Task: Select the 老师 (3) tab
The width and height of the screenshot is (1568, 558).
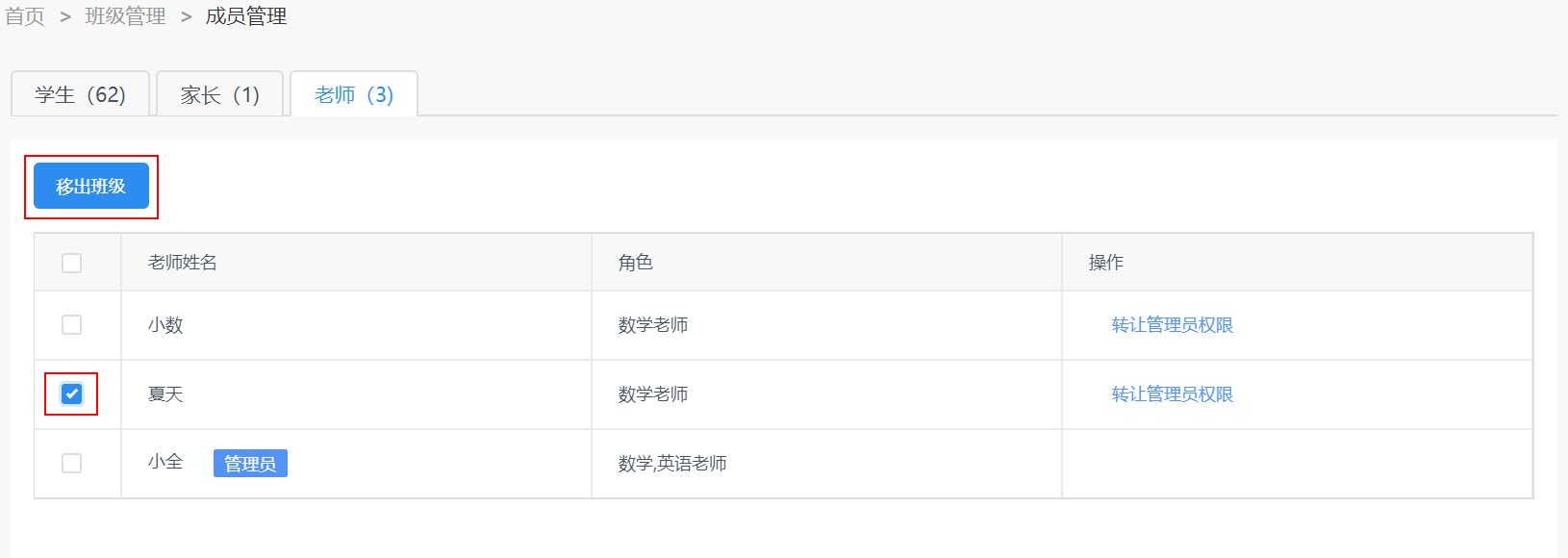Action: pos(354,94)
